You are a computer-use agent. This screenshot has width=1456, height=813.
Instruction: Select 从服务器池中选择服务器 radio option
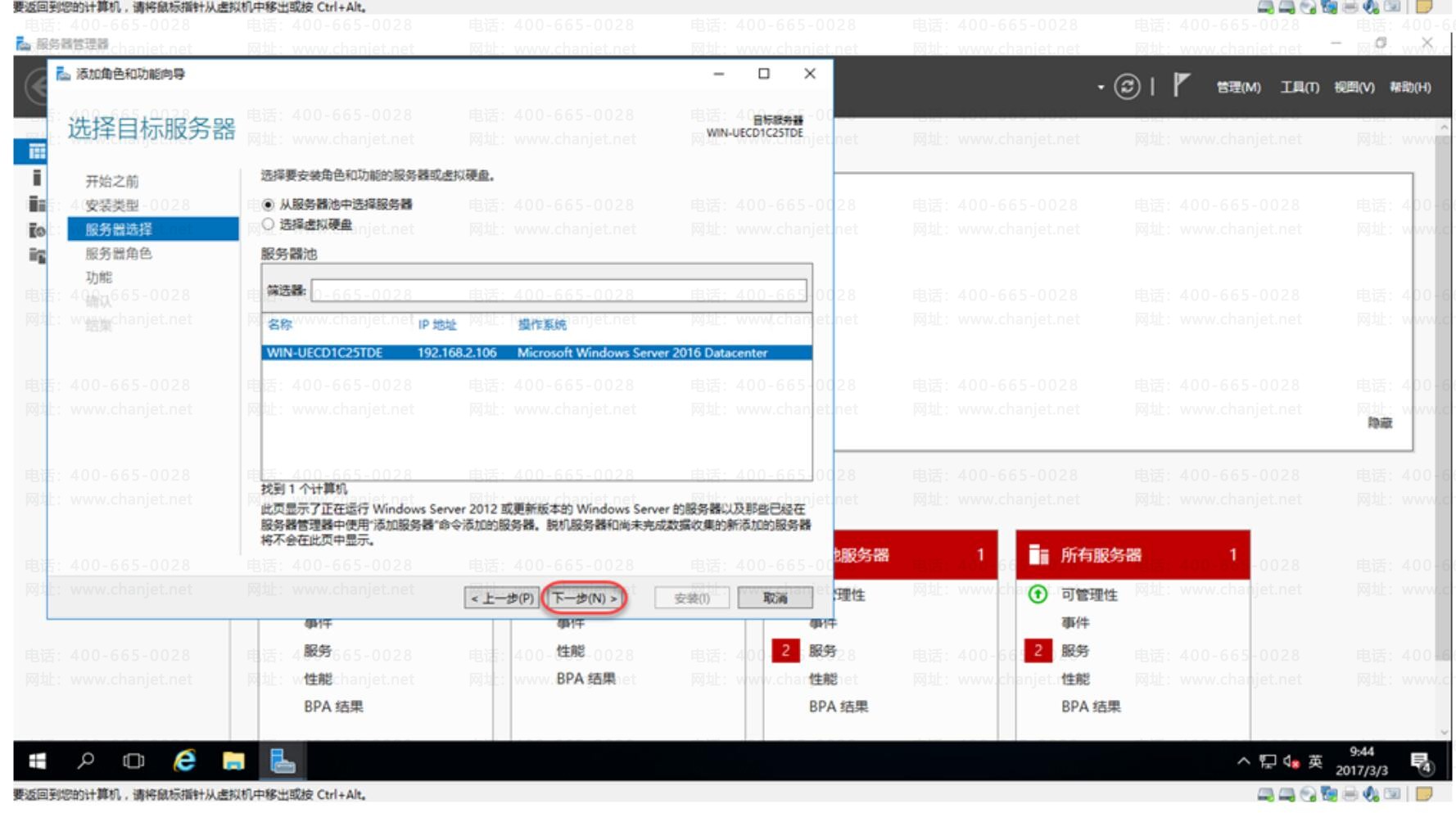268,205
